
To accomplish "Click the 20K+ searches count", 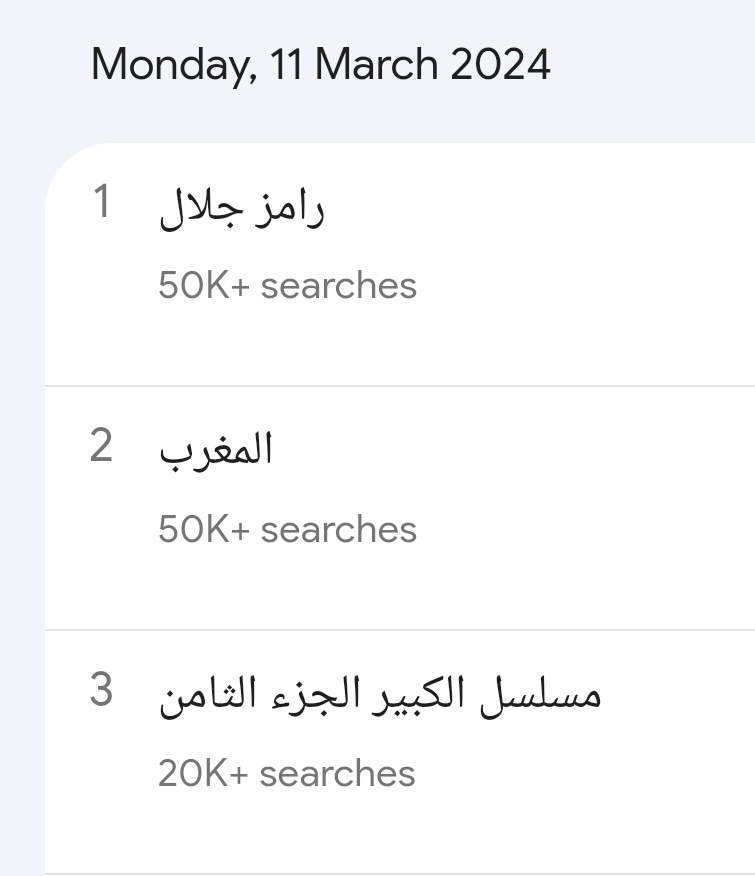I will tap(287, 774).
